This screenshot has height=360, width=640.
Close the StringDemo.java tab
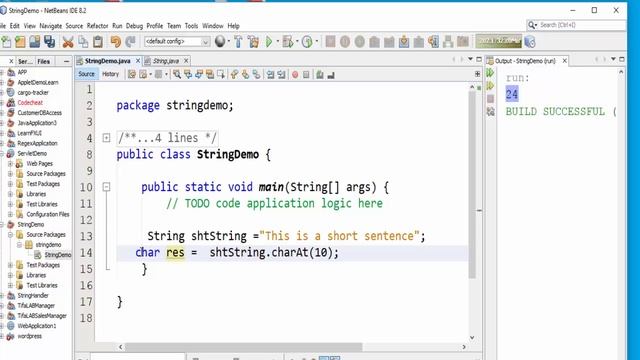pos(138,60)
